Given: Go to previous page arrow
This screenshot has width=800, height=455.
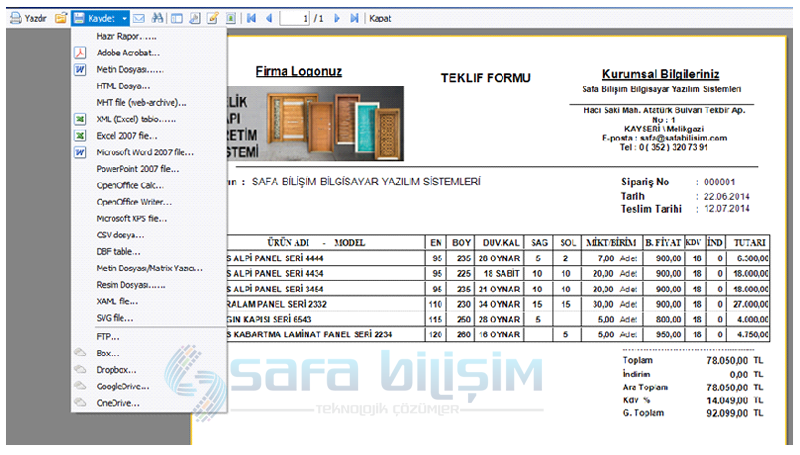Looking at the screenshot, I should coord(269,18).
